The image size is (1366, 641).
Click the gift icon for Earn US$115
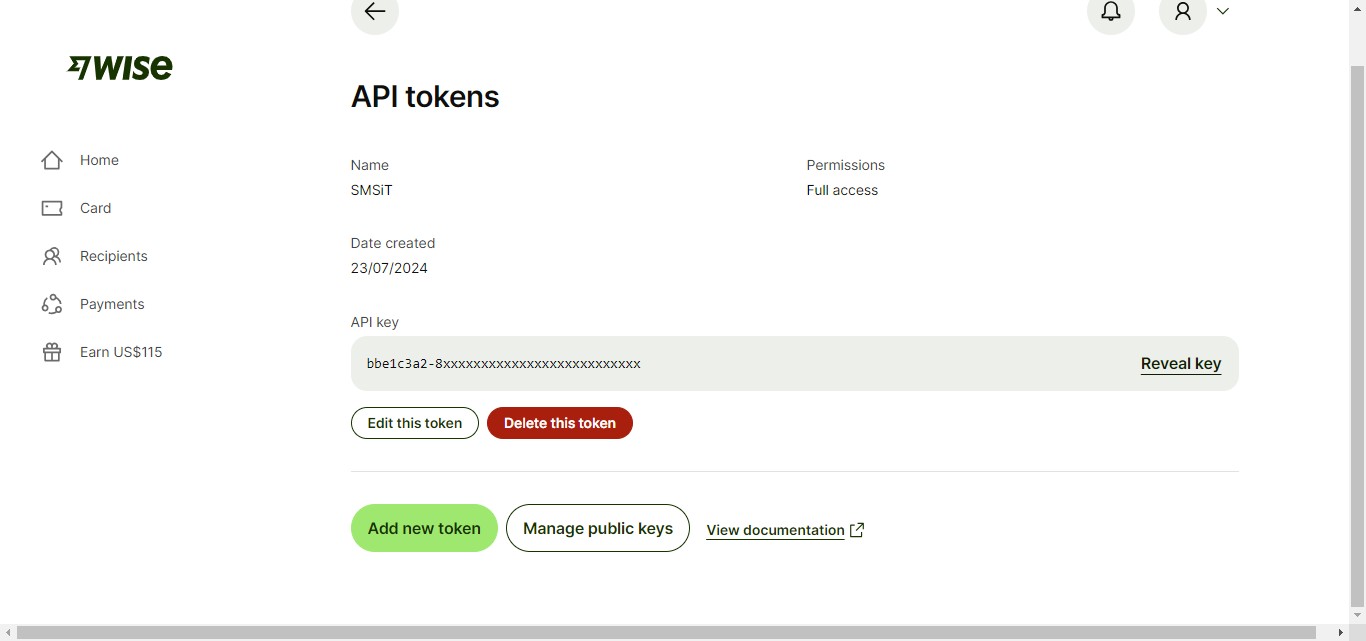[x=52, y=352]
